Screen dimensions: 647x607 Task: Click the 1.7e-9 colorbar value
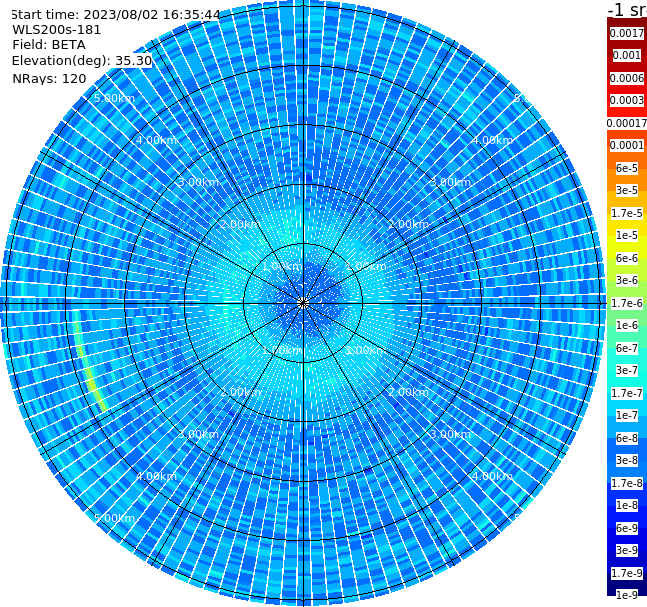(x=627, y=573)
